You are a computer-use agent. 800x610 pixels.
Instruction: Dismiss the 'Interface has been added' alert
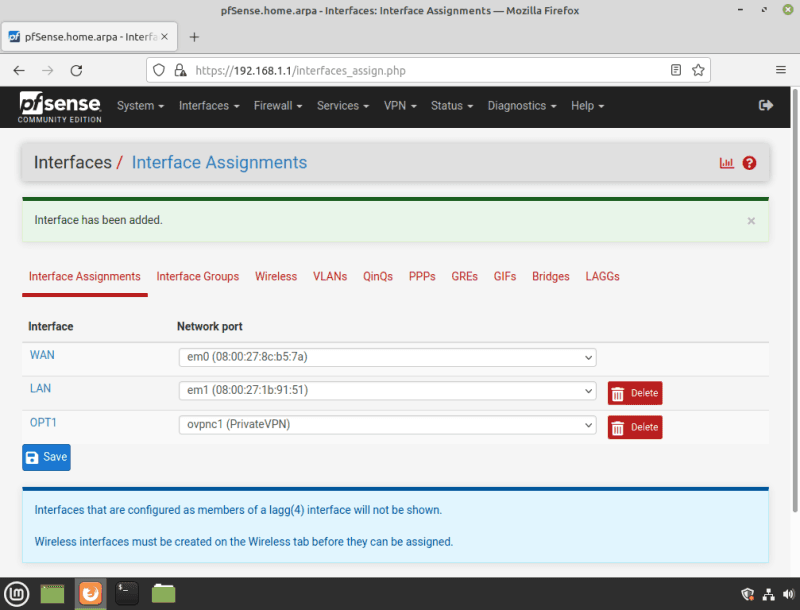coord(751,221)
